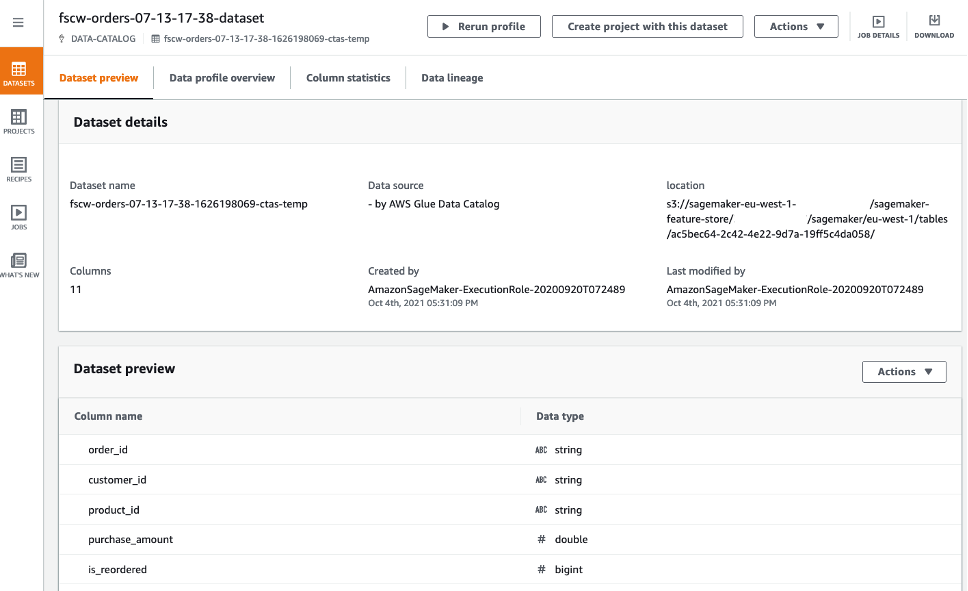Click the Job Details icon

878,26
